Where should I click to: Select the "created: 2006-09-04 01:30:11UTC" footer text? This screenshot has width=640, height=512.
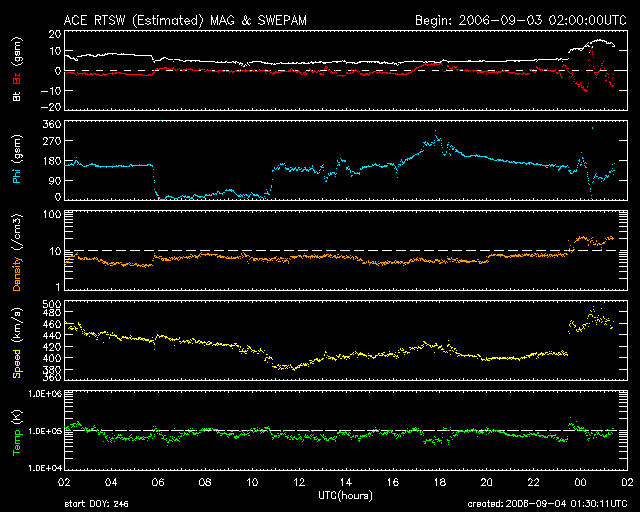[x=547, y=504]
